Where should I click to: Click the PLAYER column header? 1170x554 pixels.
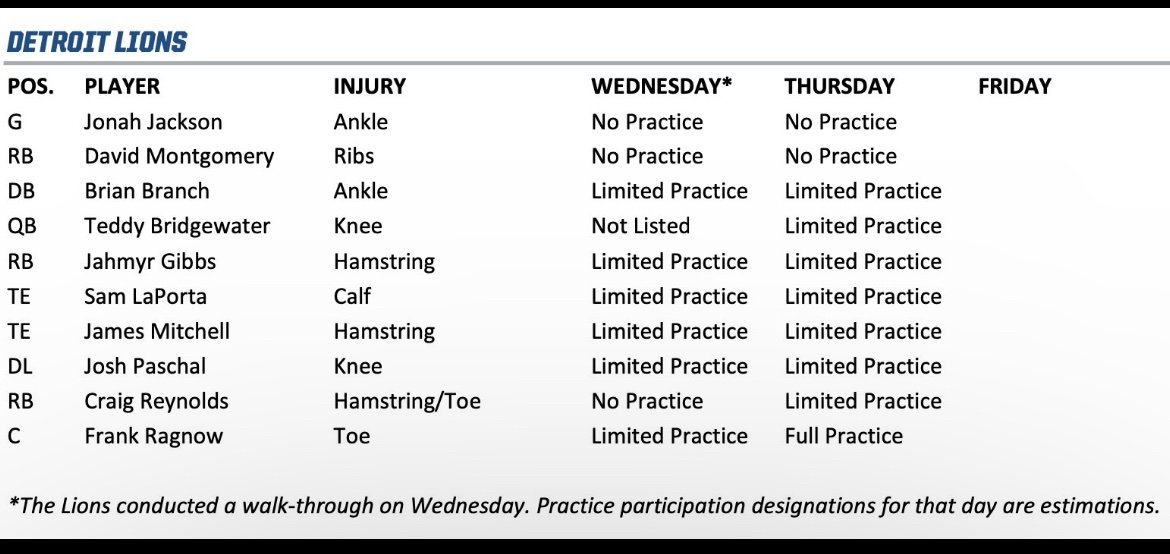tap(122, 87)
